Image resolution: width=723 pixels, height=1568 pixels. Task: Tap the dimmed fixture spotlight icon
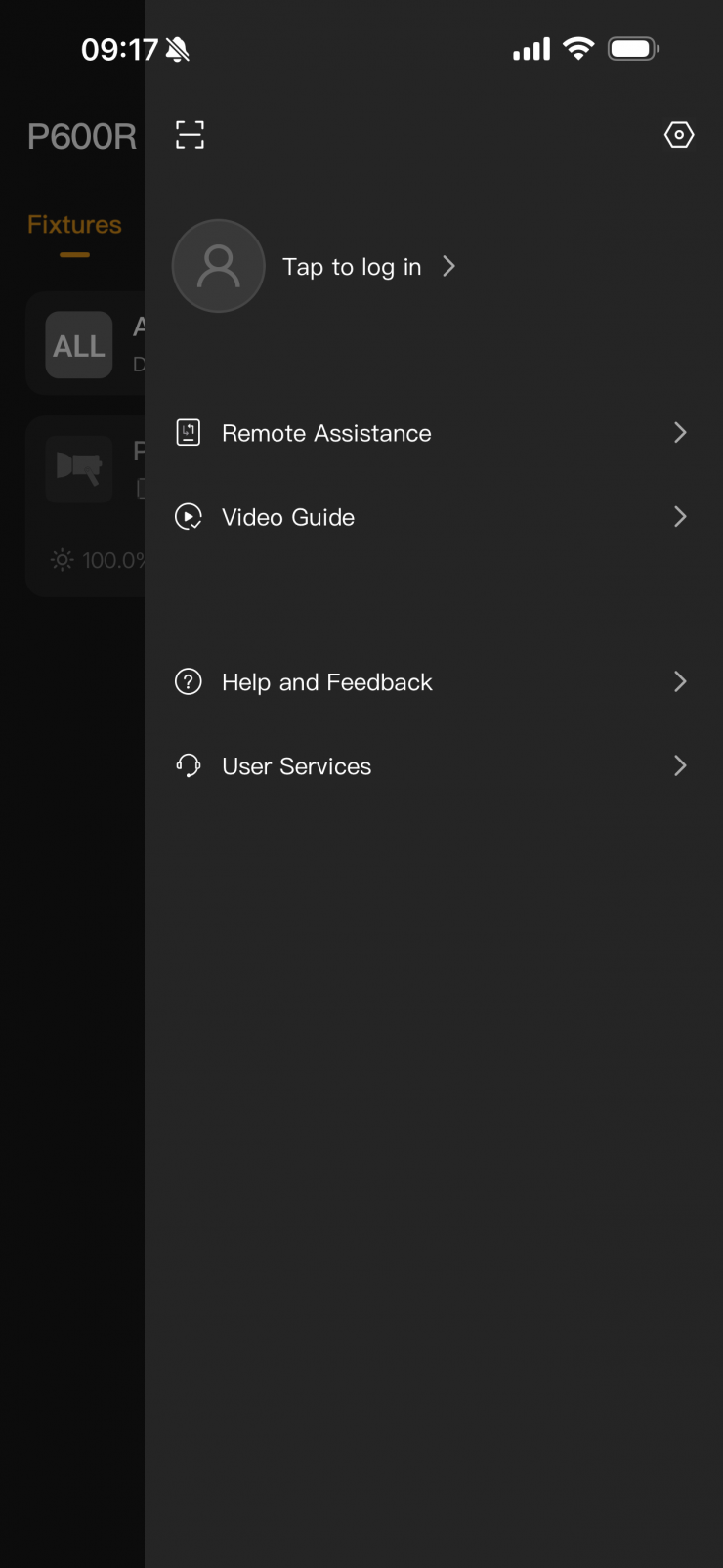pos(78,468)
